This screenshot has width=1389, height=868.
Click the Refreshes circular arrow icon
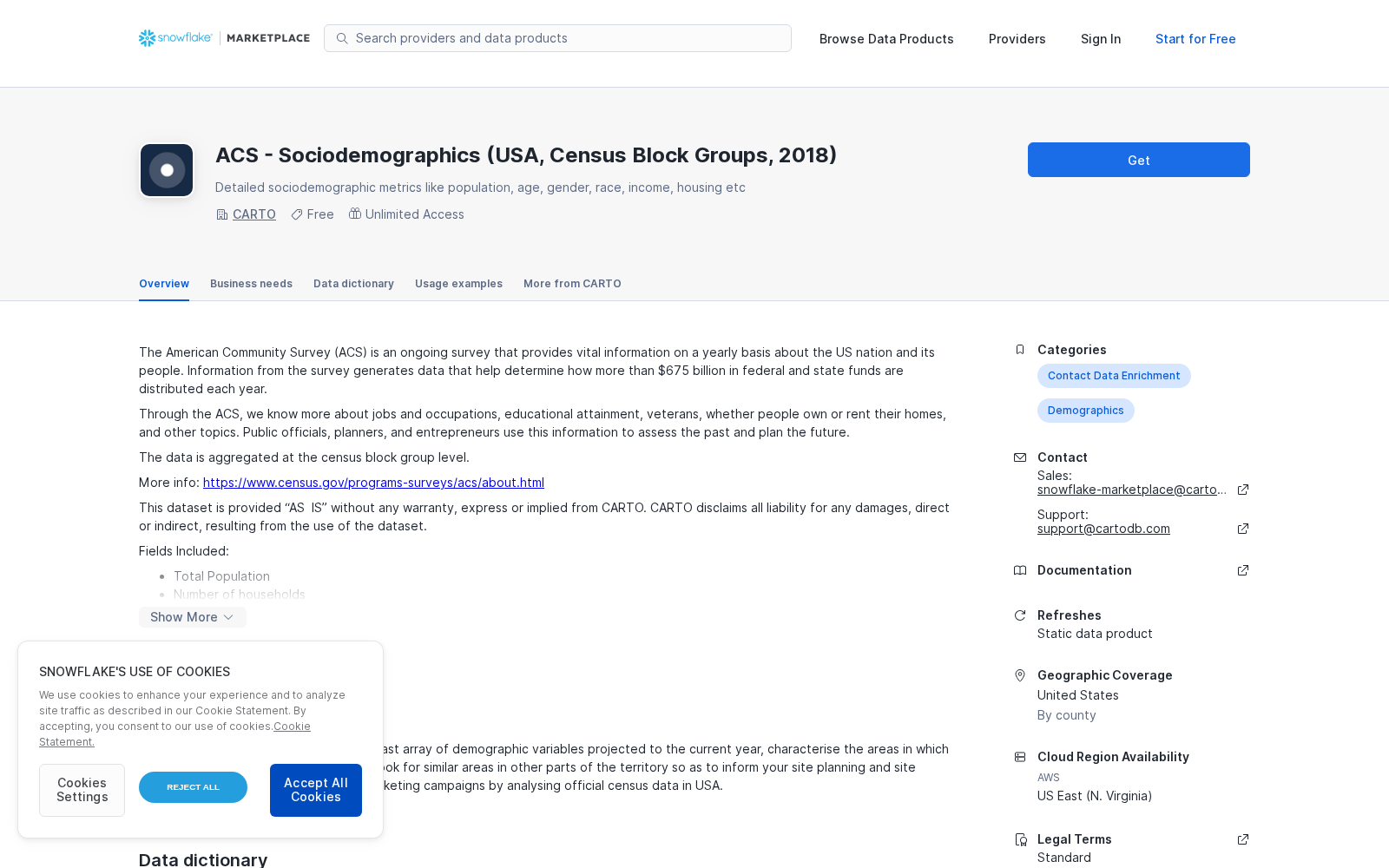tap(1020, 615)
